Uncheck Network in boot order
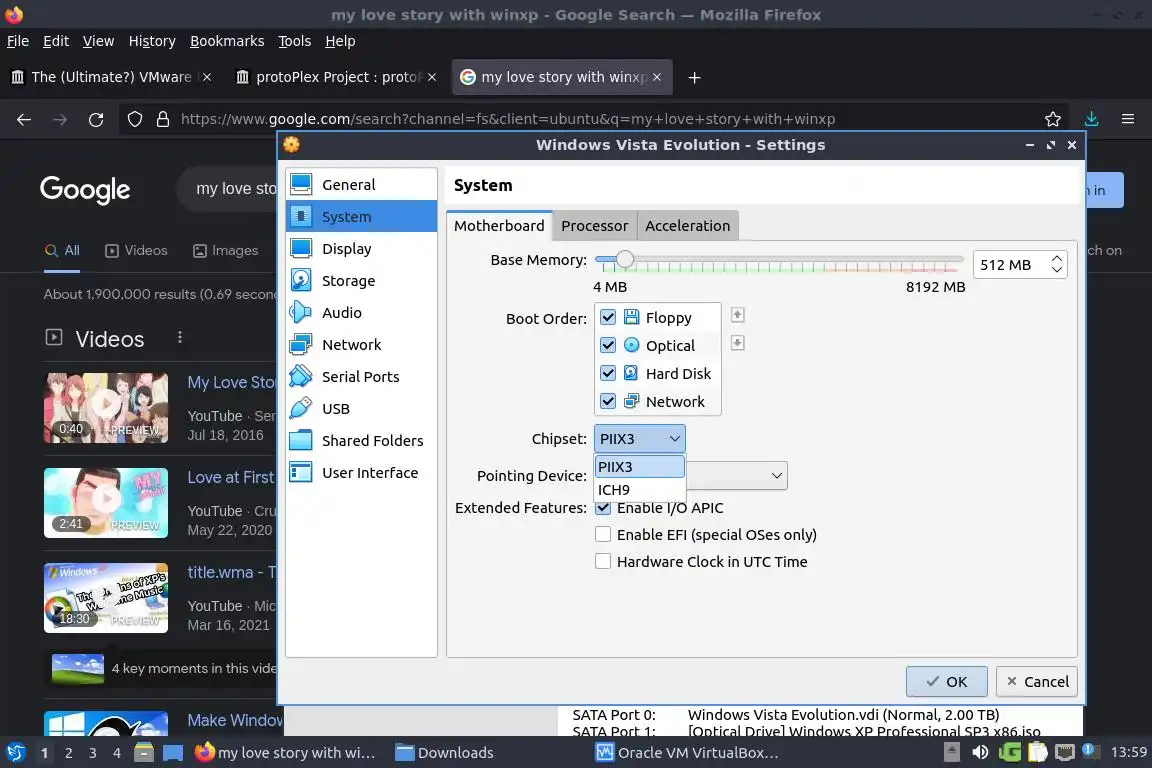1152x768 pixels. click(x=608, y=401)
